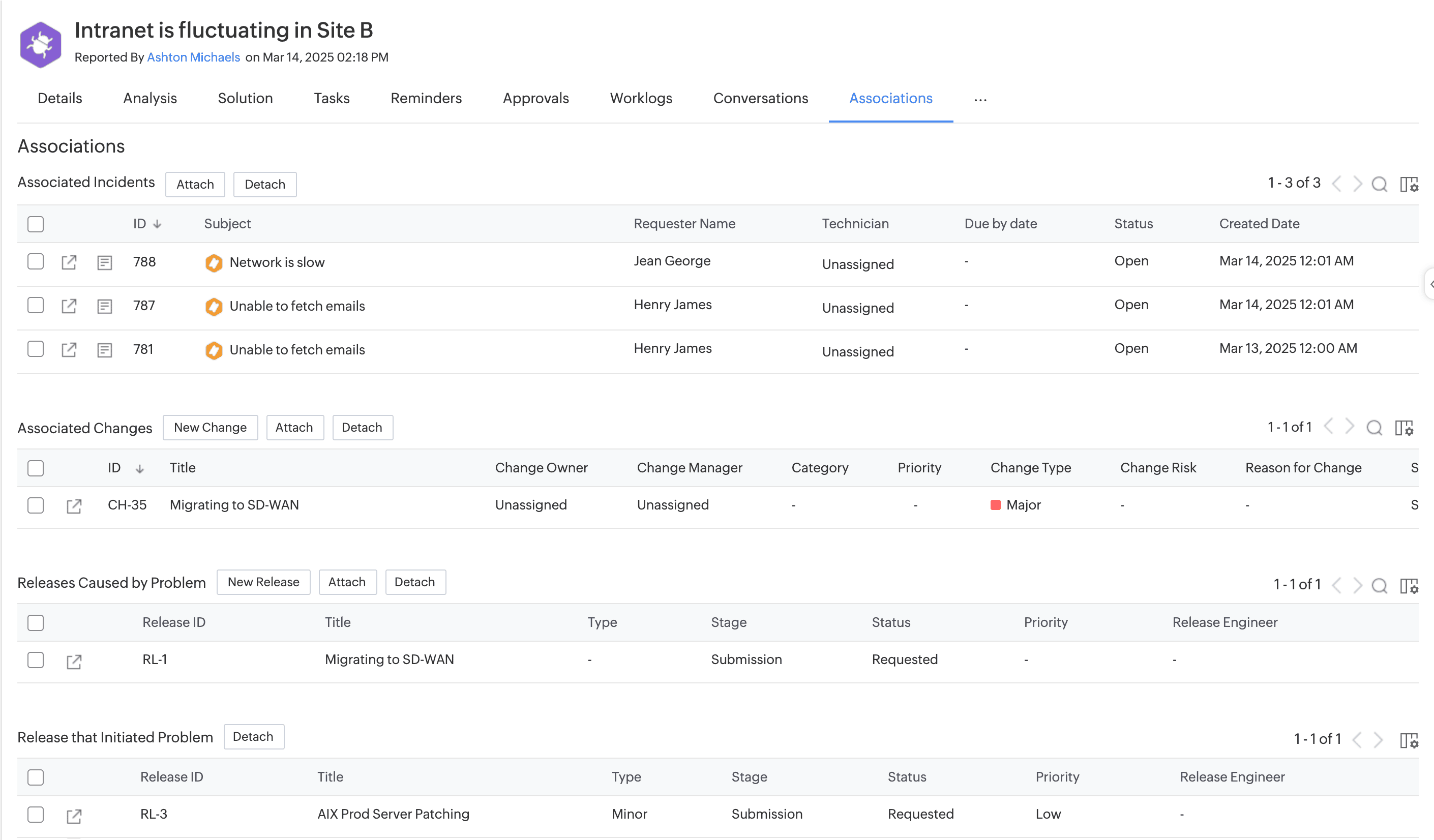The width and height of the screenshot is (1434, 840).
Task: Check select-all box in Associated Incidents table
Action: [35, 224]
